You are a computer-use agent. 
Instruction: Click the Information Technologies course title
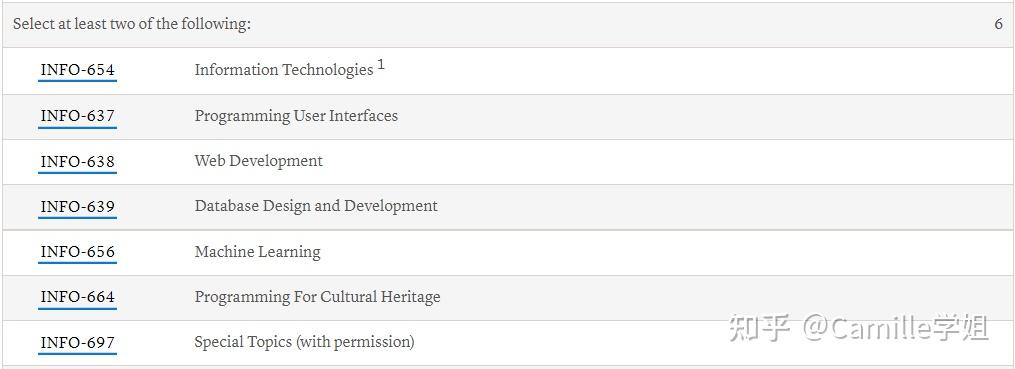pos(284,70)
